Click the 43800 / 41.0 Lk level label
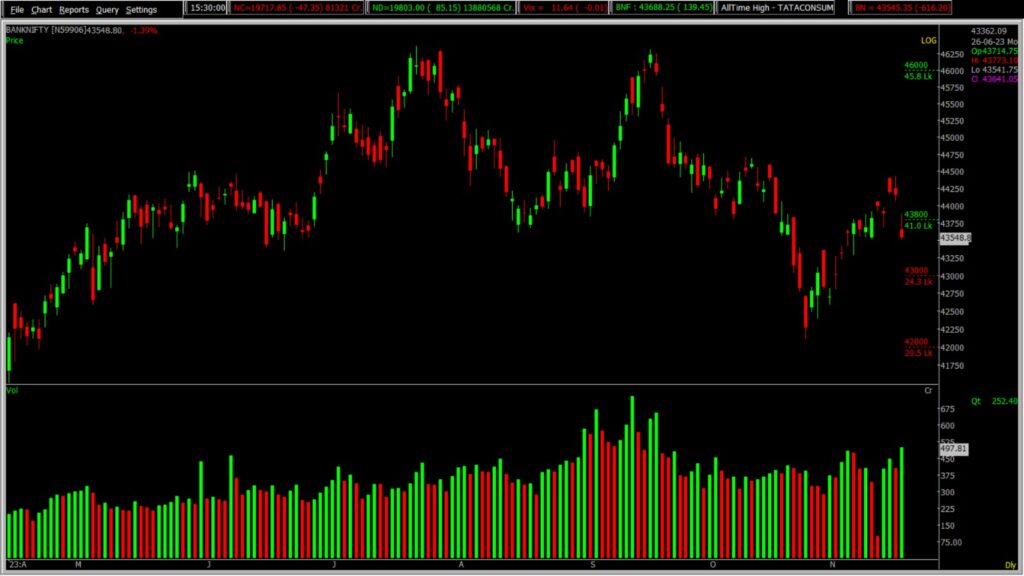 (x=918, y=220)
